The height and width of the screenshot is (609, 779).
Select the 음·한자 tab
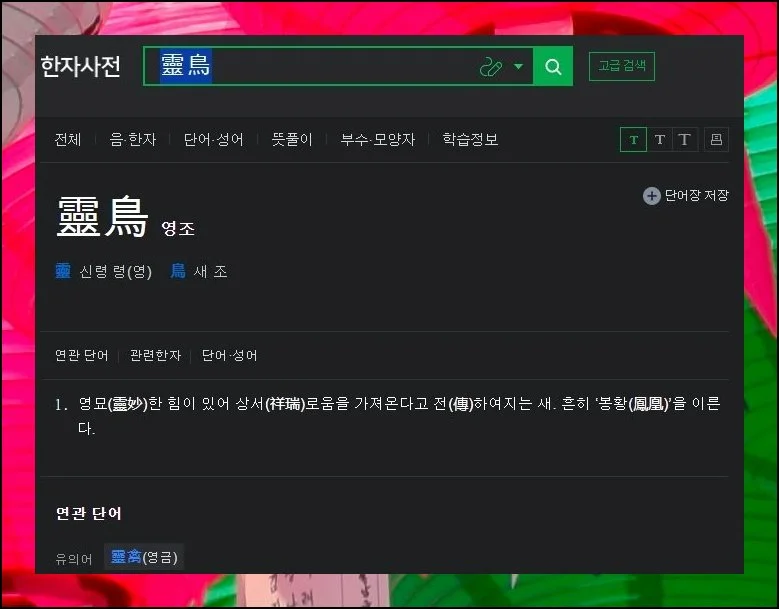click(x=133, y=140)
